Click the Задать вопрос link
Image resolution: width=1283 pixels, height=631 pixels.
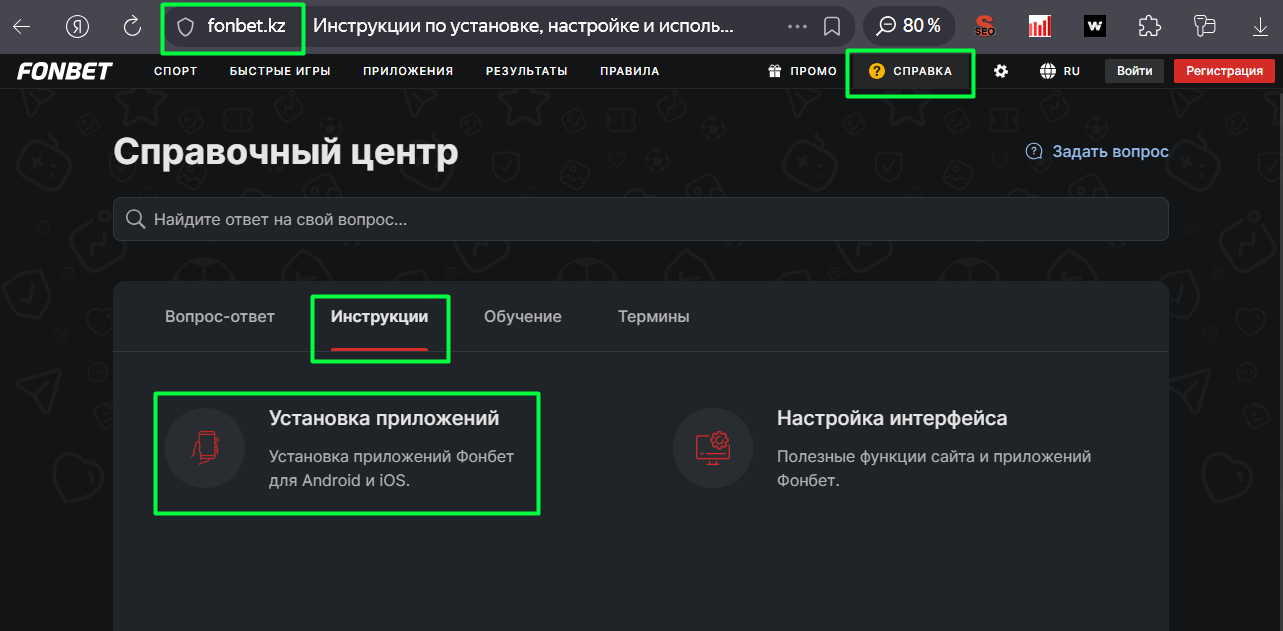click(1110, 152)
